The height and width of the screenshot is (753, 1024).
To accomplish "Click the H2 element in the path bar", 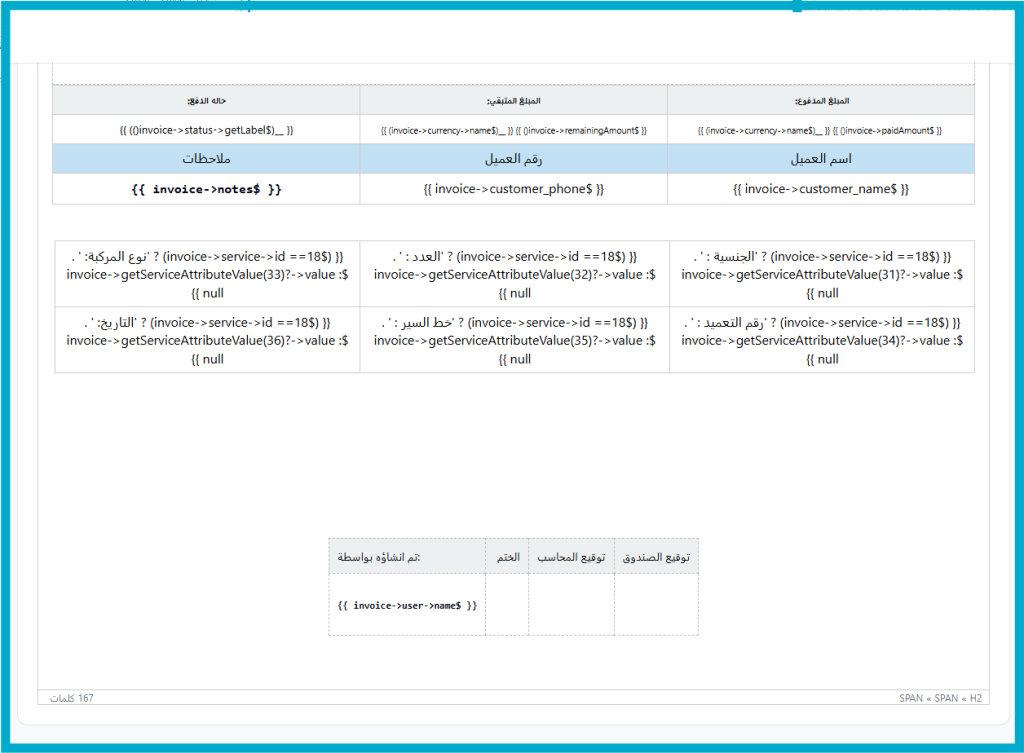I will click(975, 698).
